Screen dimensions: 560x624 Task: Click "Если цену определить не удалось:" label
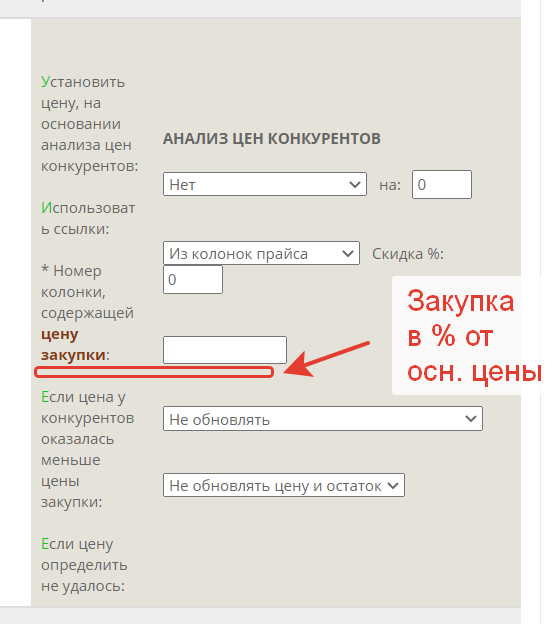pyautogui.click(x=84, y=565)
